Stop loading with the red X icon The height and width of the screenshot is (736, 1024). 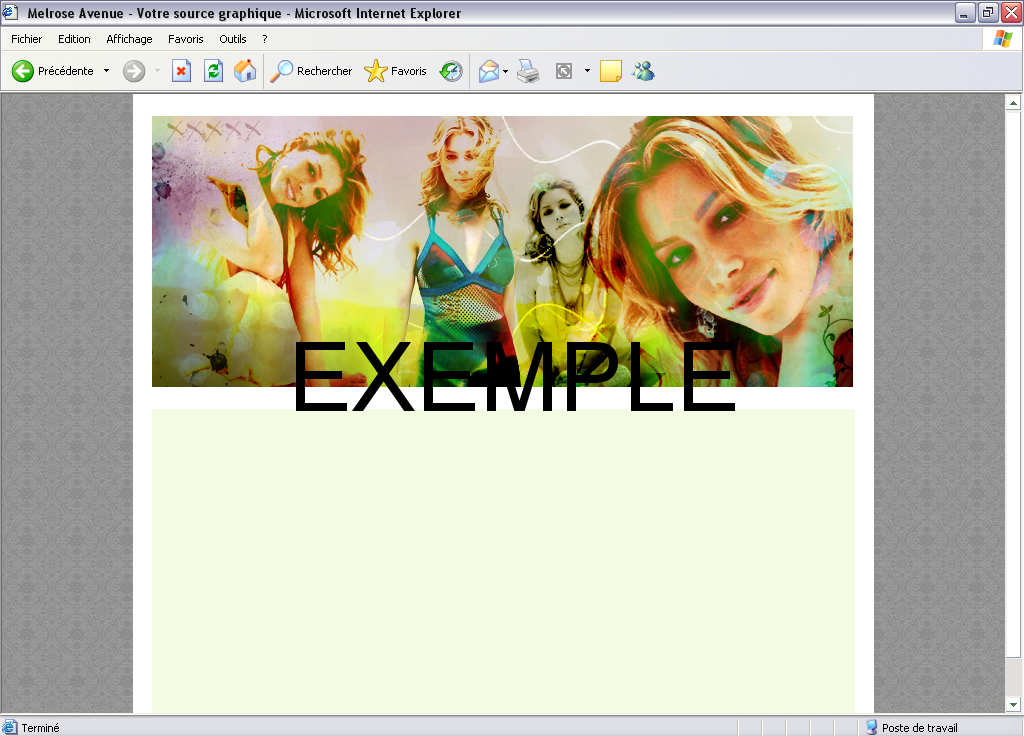(x=182, y=71)
